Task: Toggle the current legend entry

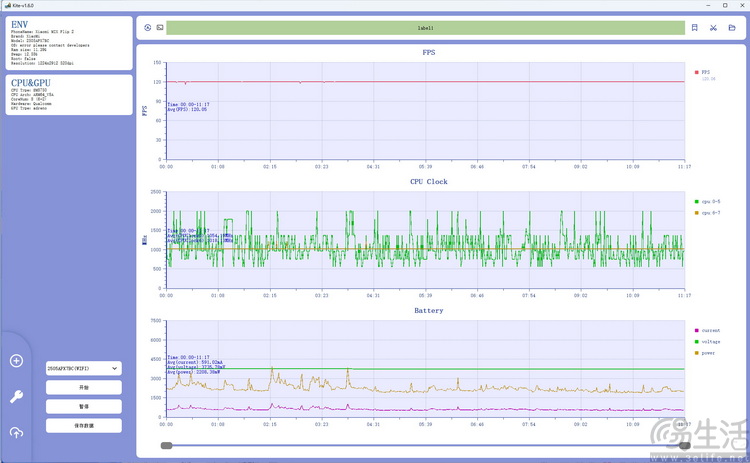Action: coord(707,331)
